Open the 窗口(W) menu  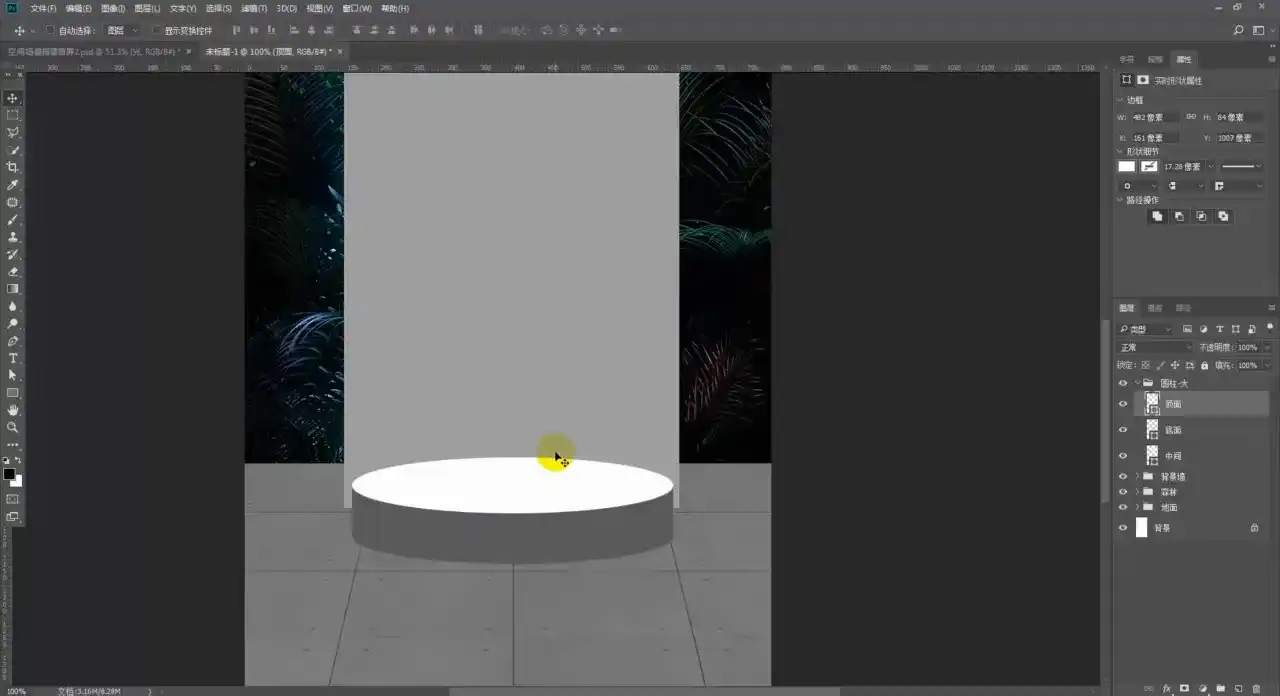coord(356,8)
